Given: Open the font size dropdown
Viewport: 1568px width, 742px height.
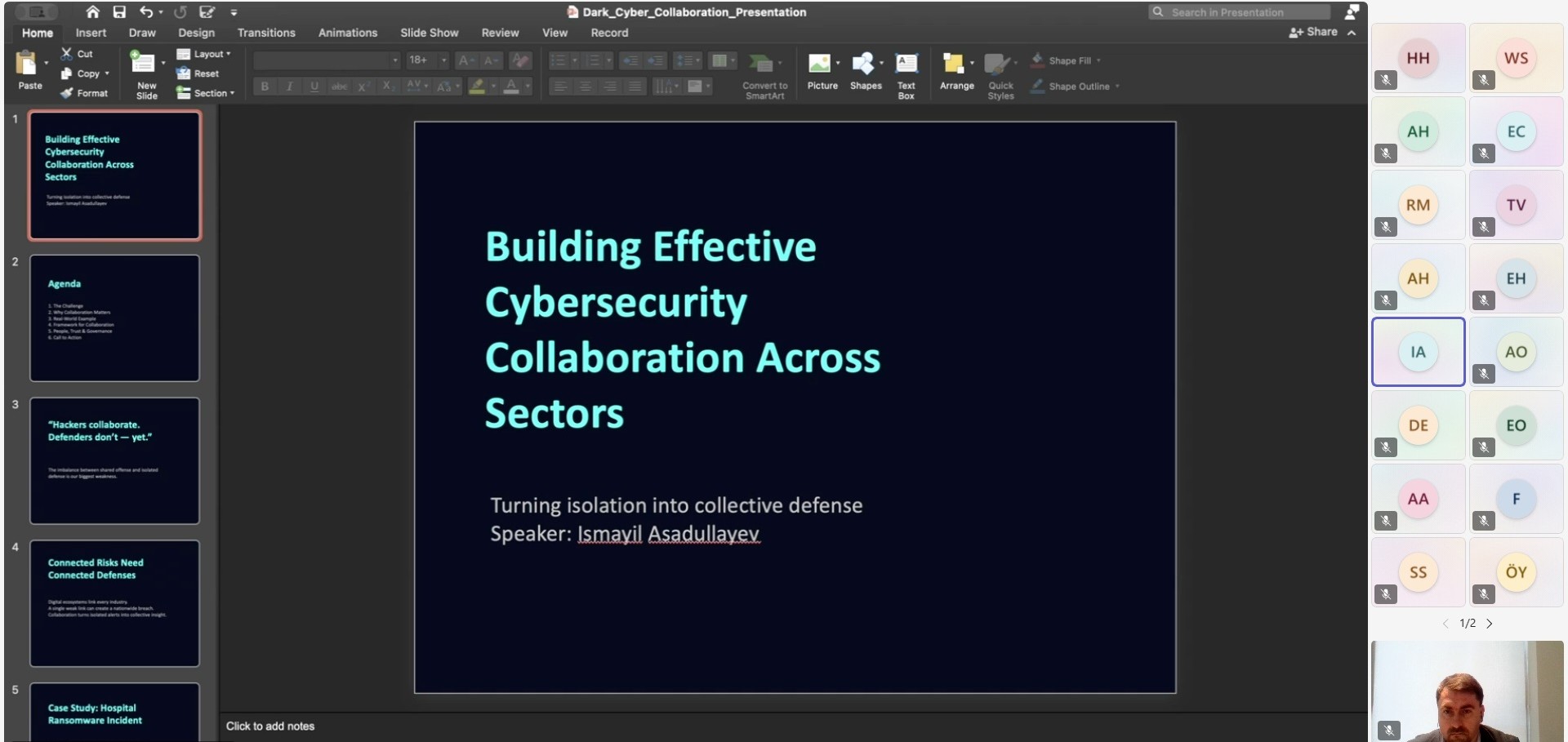Looking at the screenshot, I should tap(444, 60).
